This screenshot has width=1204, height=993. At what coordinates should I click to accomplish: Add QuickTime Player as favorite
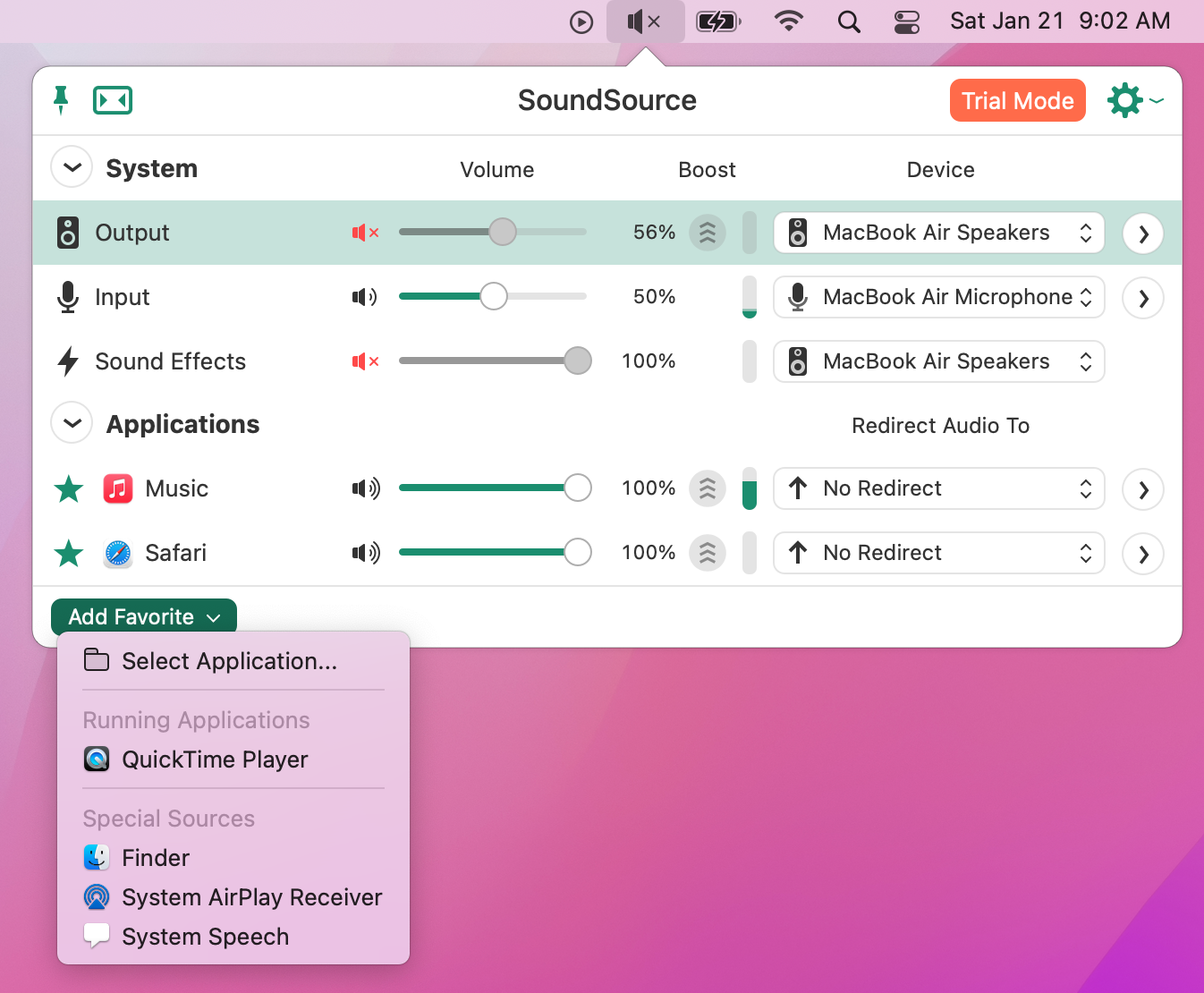tap(233, 760)
